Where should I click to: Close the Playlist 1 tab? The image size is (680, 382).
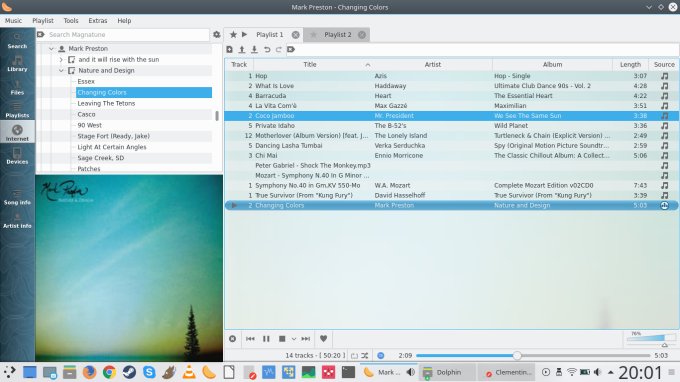pyautogui.click(x=295, y=35)
